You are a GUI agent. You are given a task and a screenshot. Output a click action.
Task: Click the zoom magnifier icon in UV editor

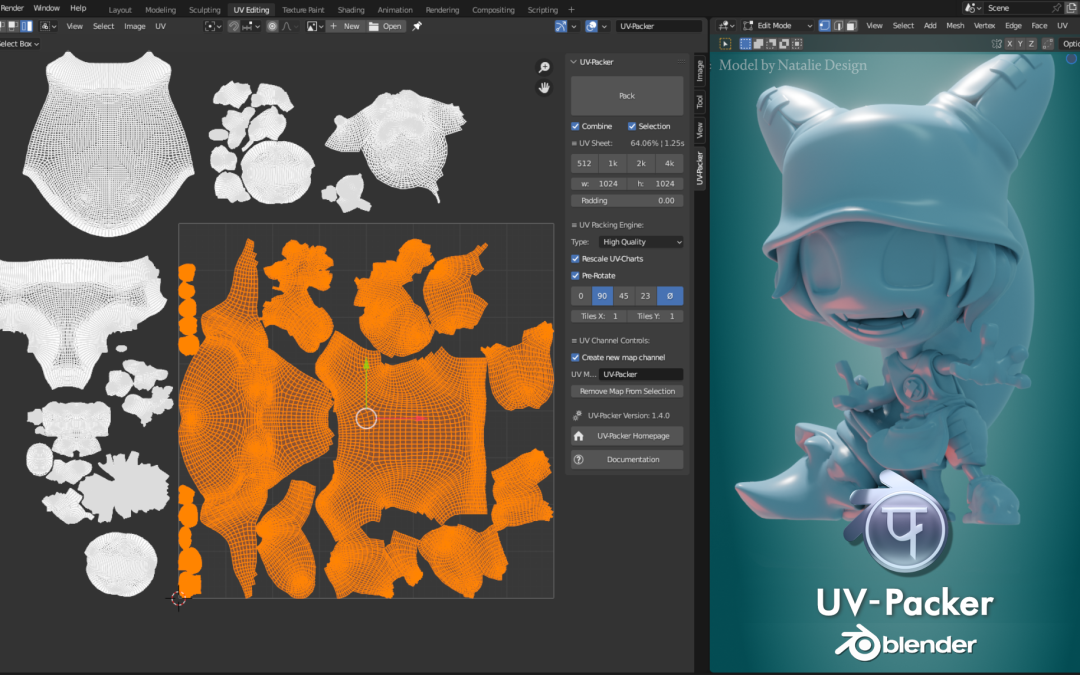544,67
